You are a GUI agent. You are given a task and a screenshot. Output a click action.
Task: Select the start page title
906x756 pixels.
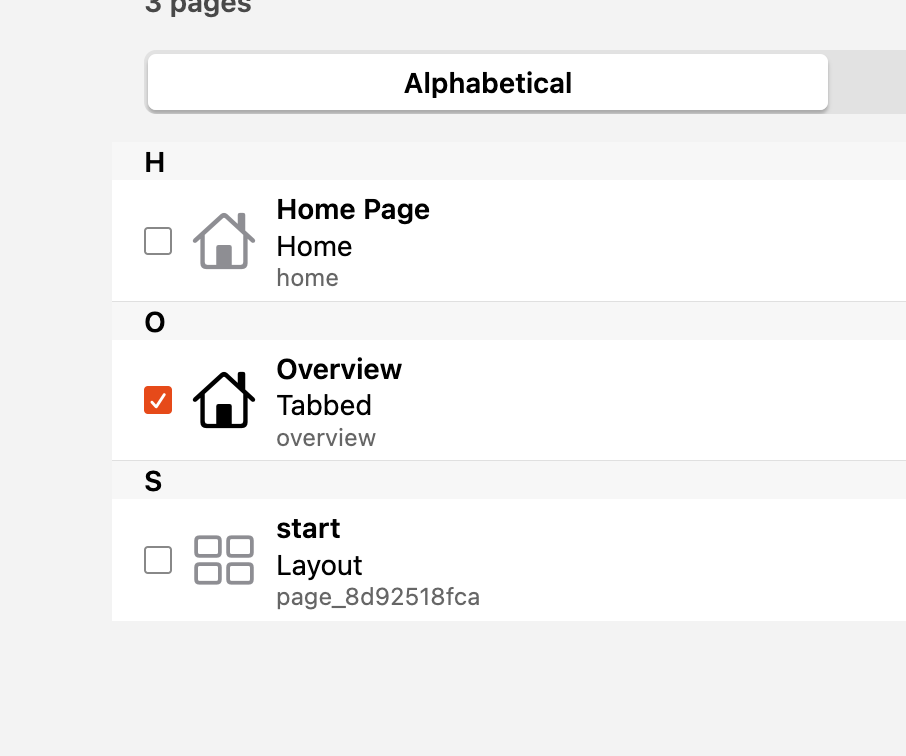[x=308, y=529]
